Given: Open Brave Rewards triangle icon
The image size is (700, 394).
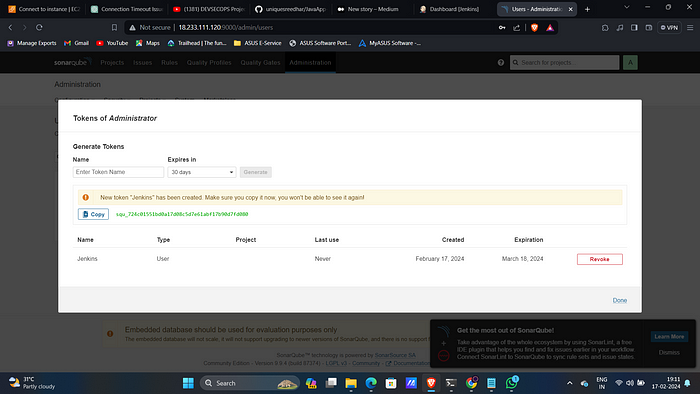Looking at the screenshot, I should (x=550, y=28).
